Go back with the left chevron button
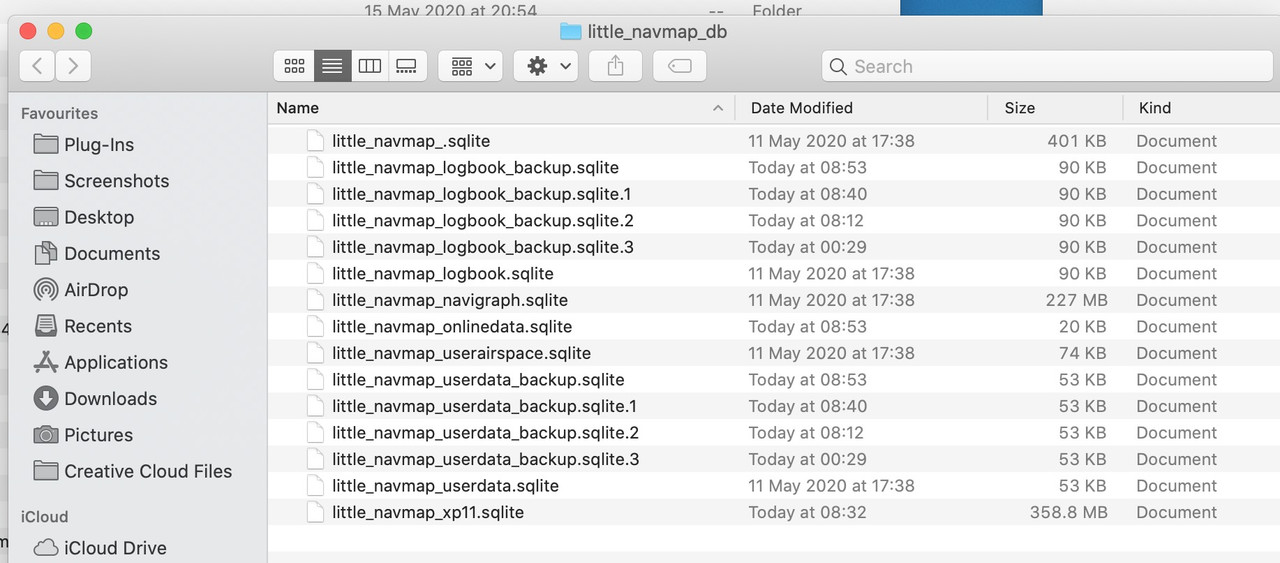The image size is (1280, 563). (37, 66)
